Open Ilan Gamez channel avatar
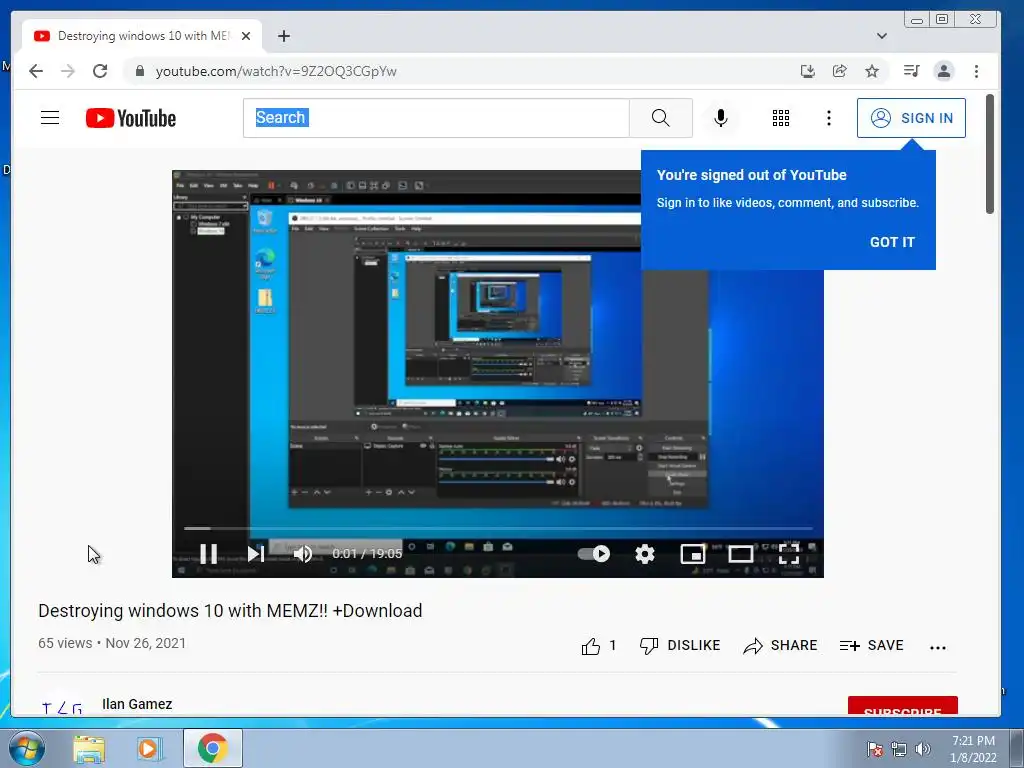Image resolution: width=1024 pixels, height=768 pixels. click(62, 705)
